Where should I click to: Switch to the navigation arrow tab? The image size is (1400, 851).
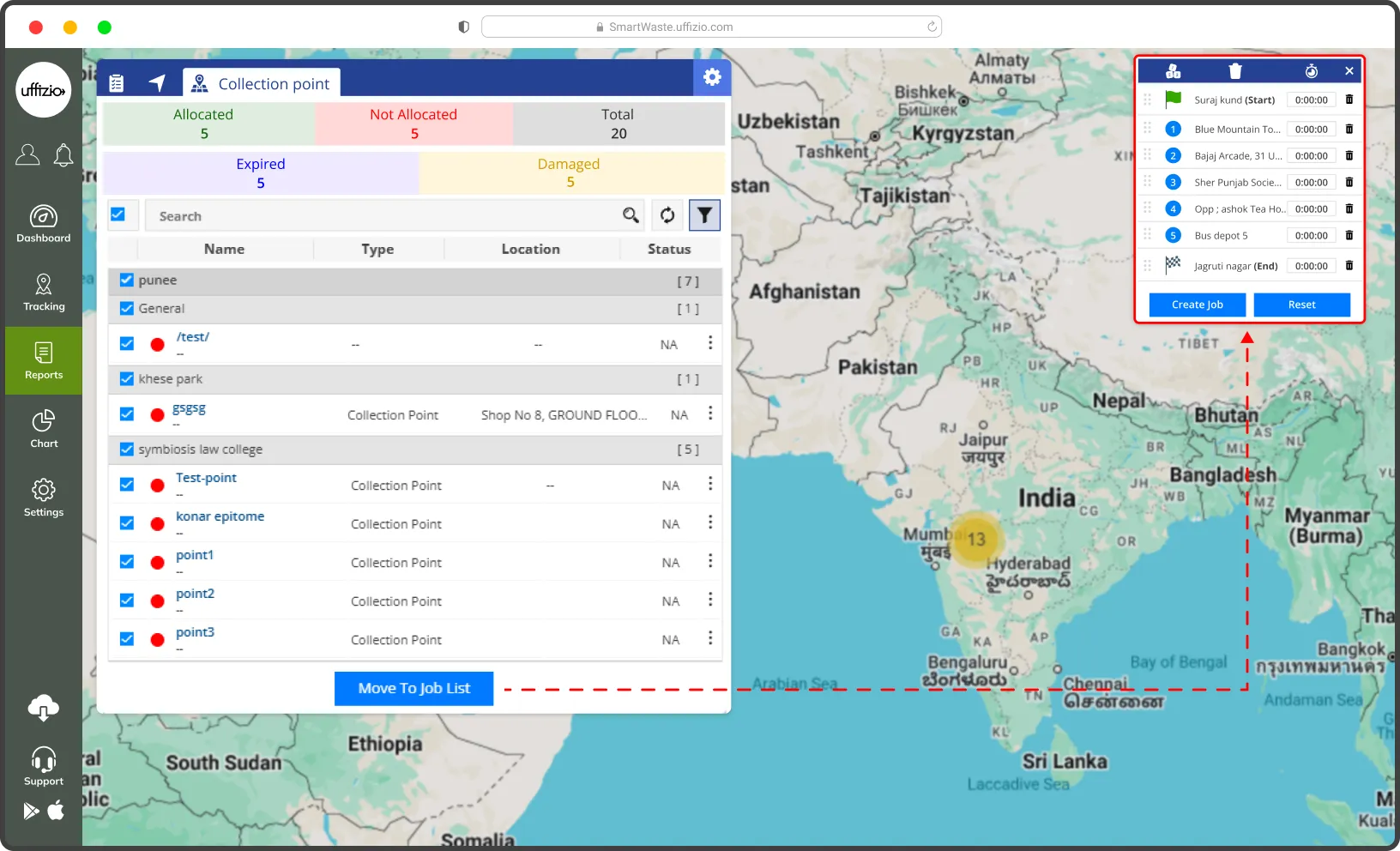[x=157, y=82]
